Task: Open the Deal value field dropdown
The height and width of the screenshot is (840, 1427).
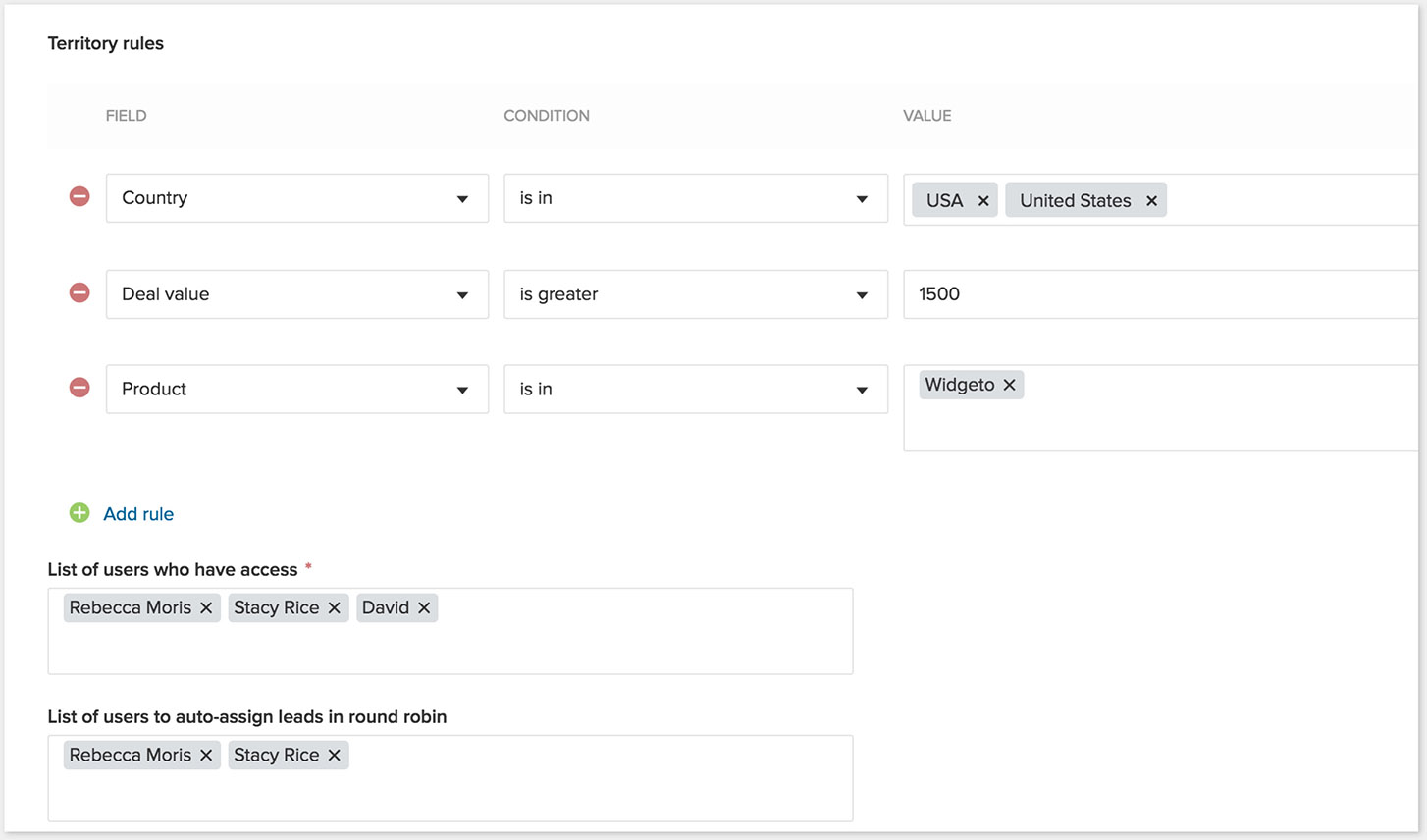Action: 297,294
